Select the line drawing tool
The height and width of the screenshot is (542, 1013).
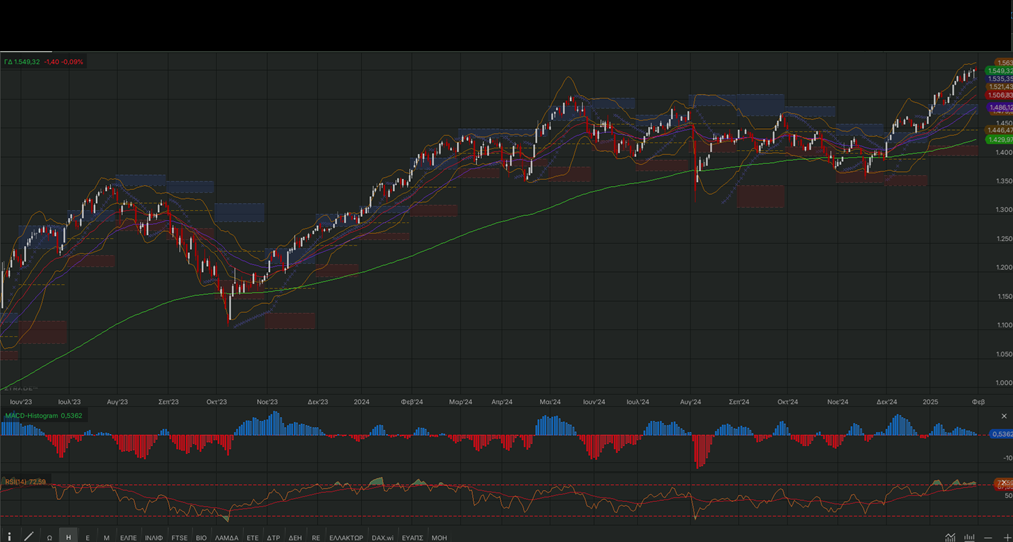coord(28,537)
